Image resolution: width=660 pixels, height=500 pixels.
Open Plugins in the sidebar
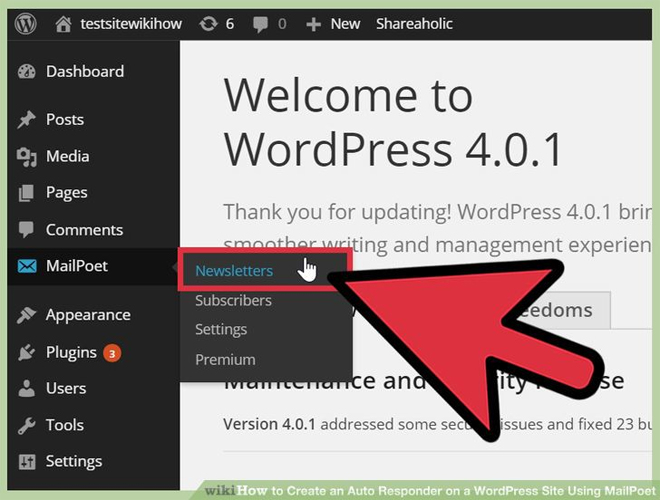(71, 353)
